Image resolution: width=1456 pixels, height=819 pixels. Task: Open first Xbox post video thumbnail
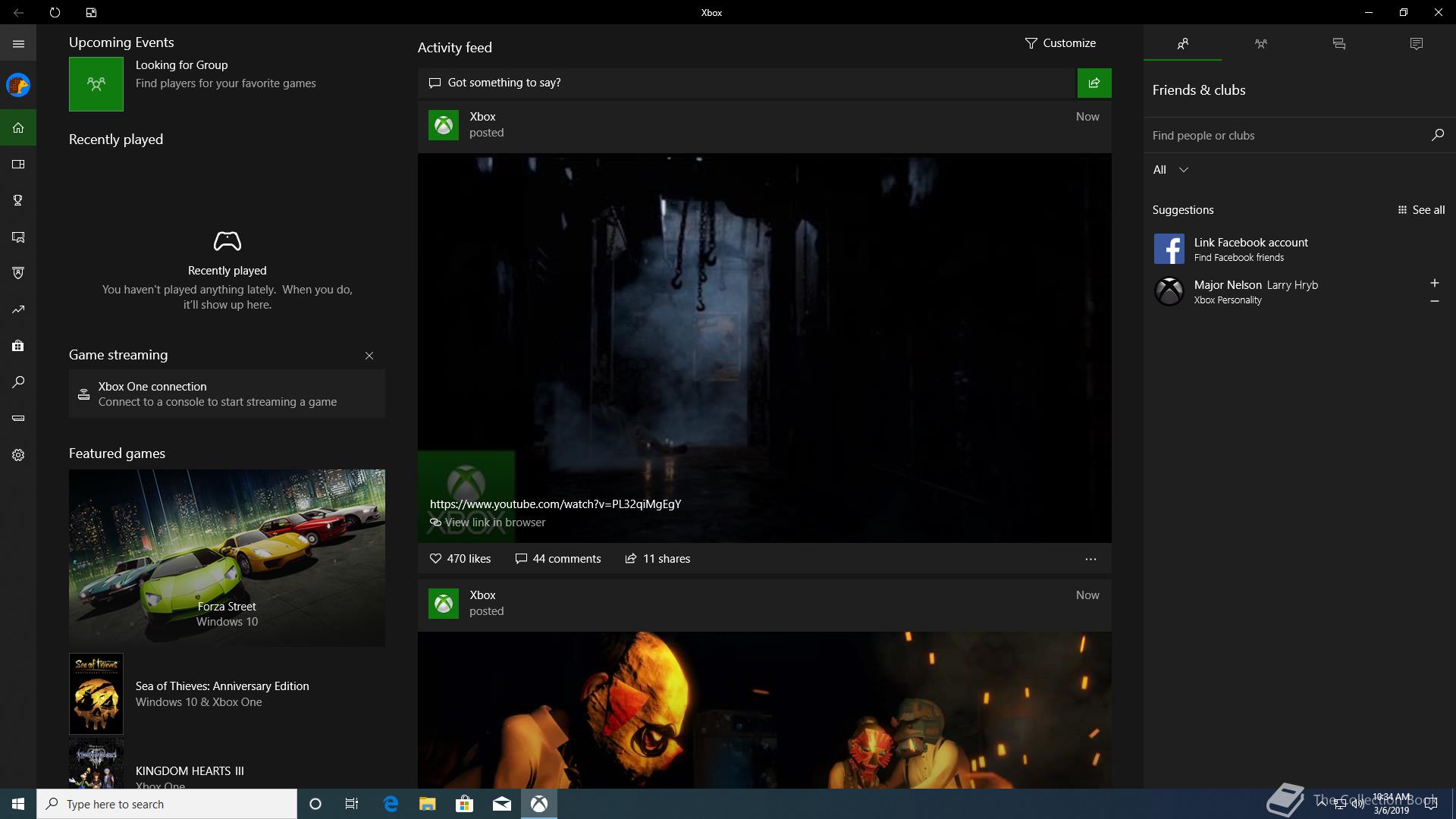(x=764, y=348)
